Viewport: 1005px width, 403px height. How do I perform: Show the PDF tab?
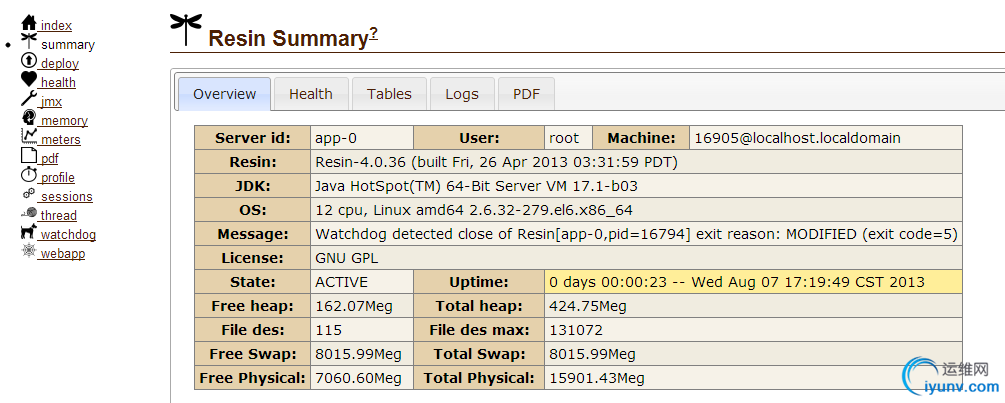(x=526, y=94)
